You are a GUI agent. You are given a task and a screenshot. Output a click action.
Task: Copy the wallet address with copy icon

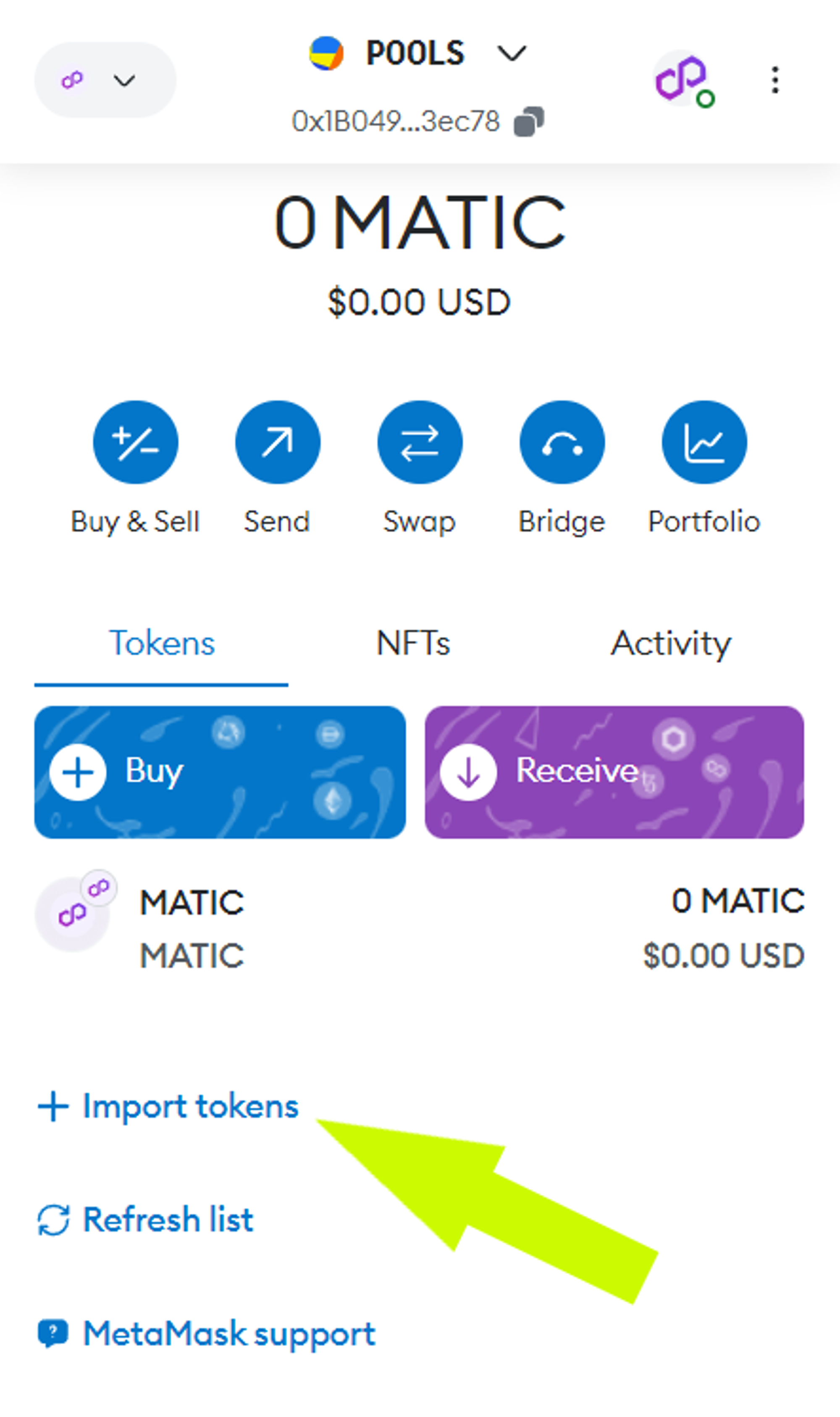529,122
